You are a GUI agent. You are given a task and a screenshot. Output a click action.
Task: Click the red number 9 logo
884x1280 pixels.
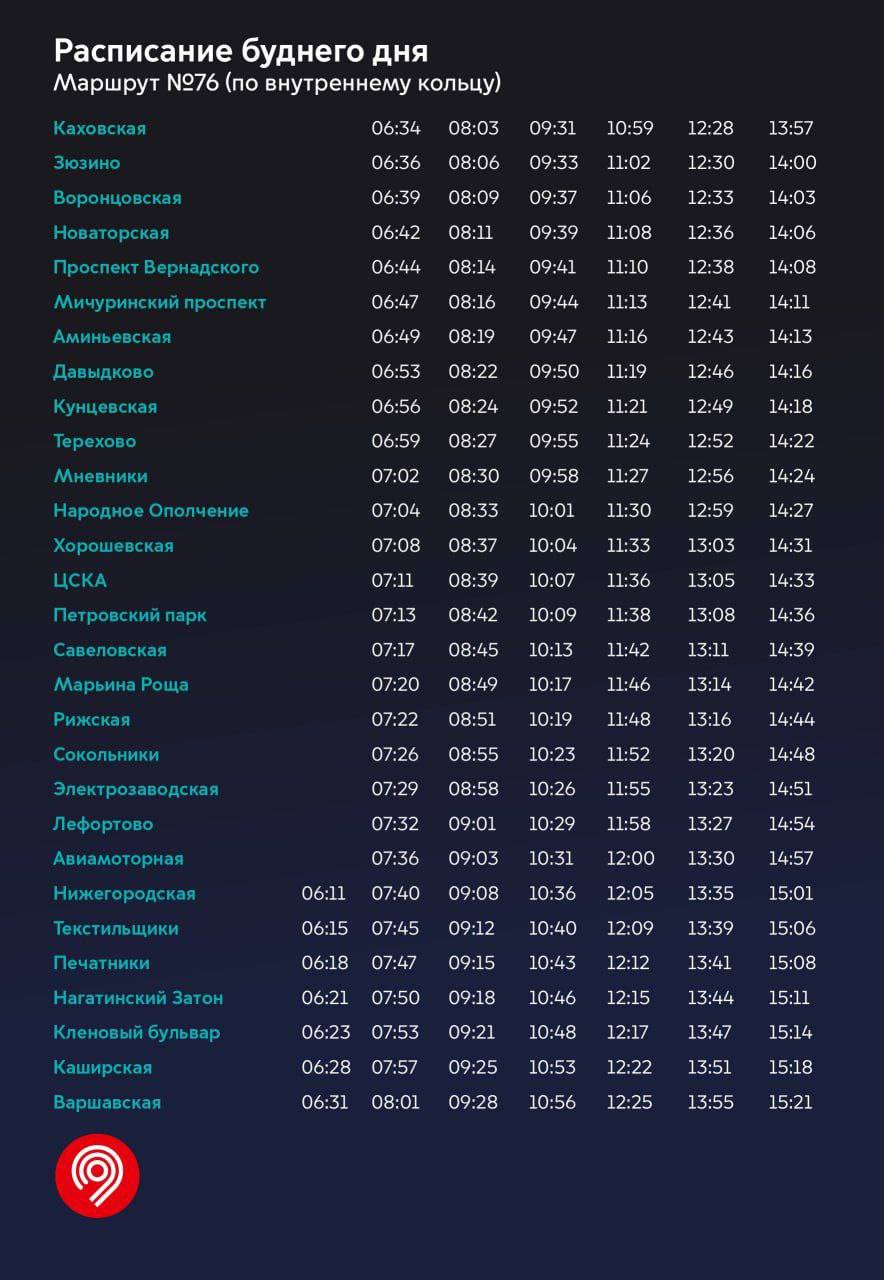97,1176
